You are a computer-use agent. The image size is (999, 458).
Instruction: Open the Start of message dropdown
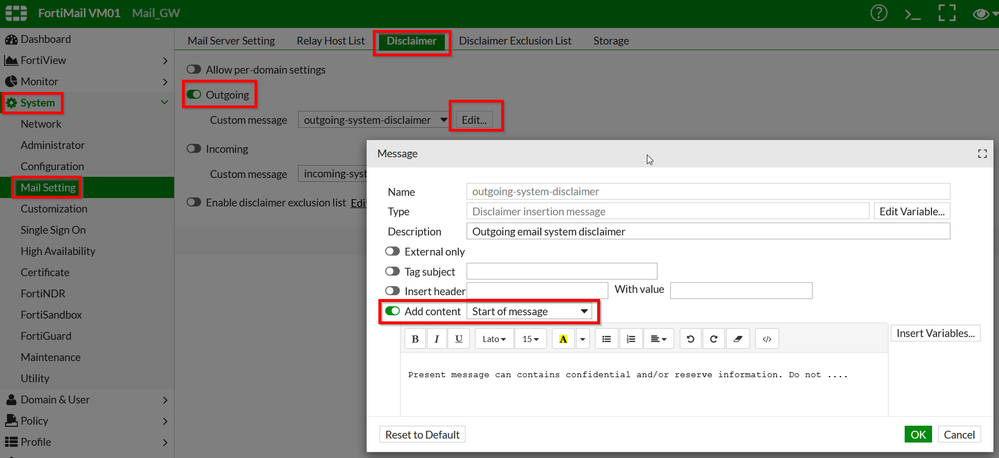point(530,312)
